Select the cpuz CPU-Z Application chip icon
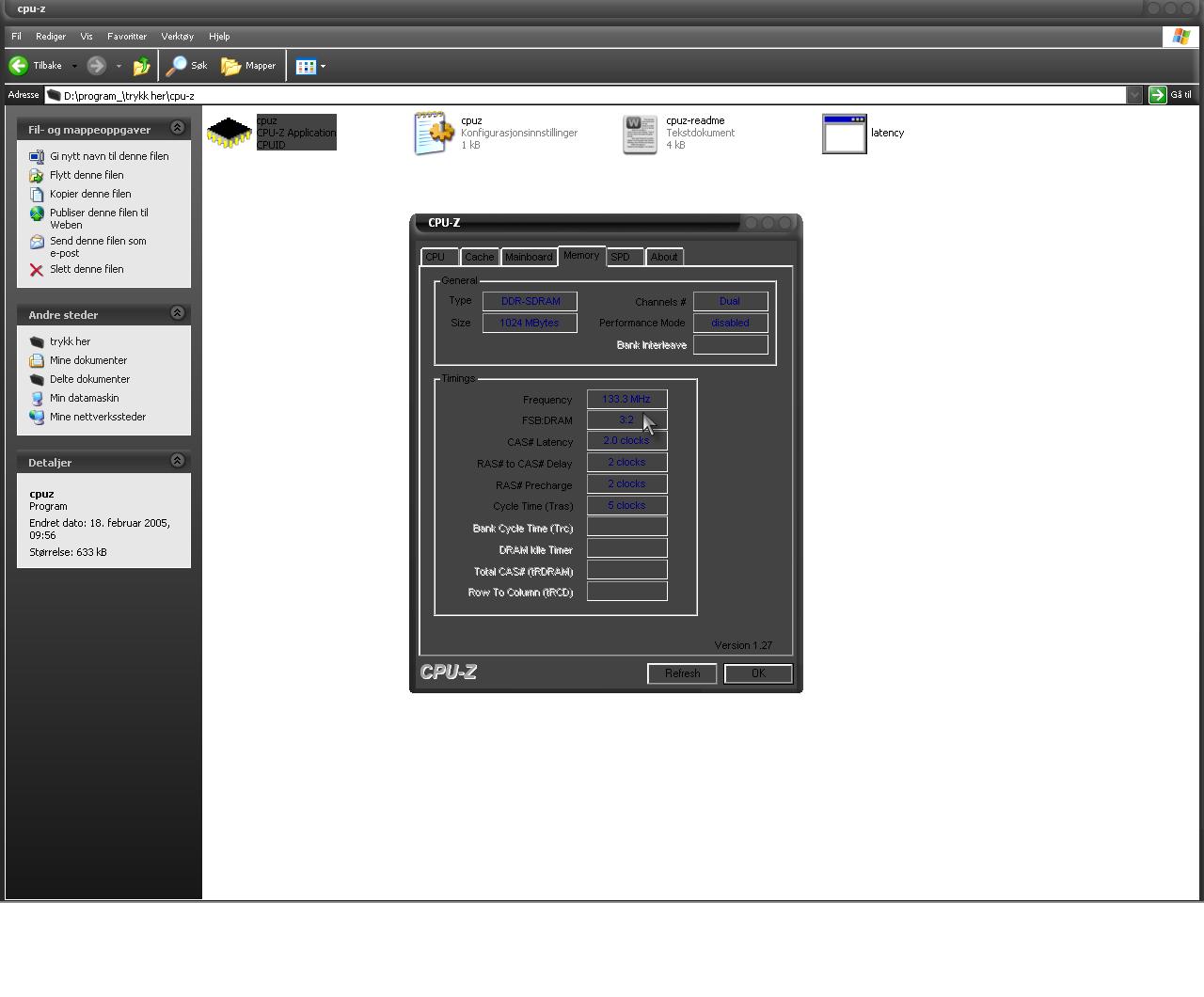The height and width of the screenshot is (997, 1204). [x=230, y=133]
